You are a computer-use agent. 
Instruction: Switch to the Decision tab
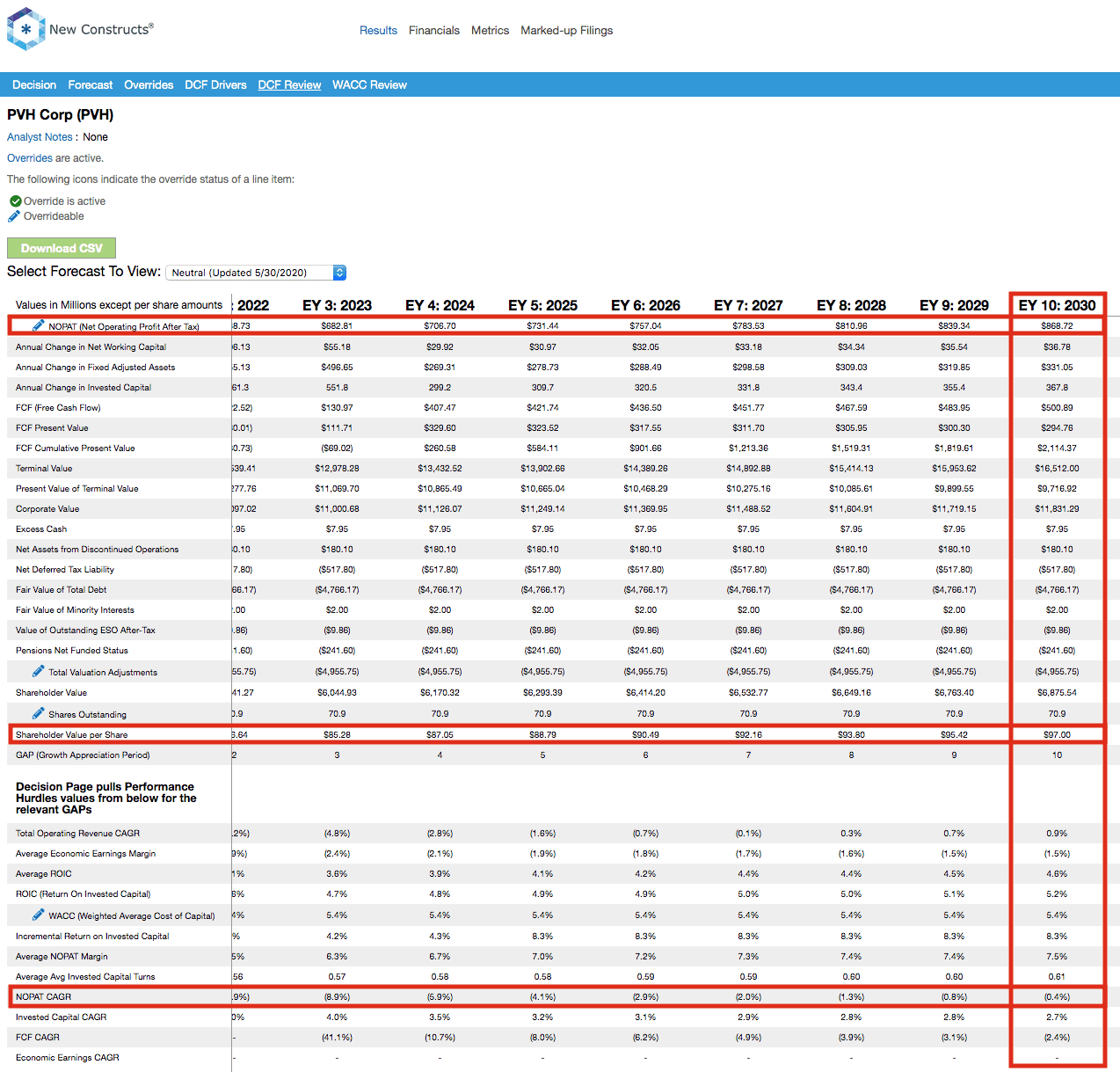point(34,85)
